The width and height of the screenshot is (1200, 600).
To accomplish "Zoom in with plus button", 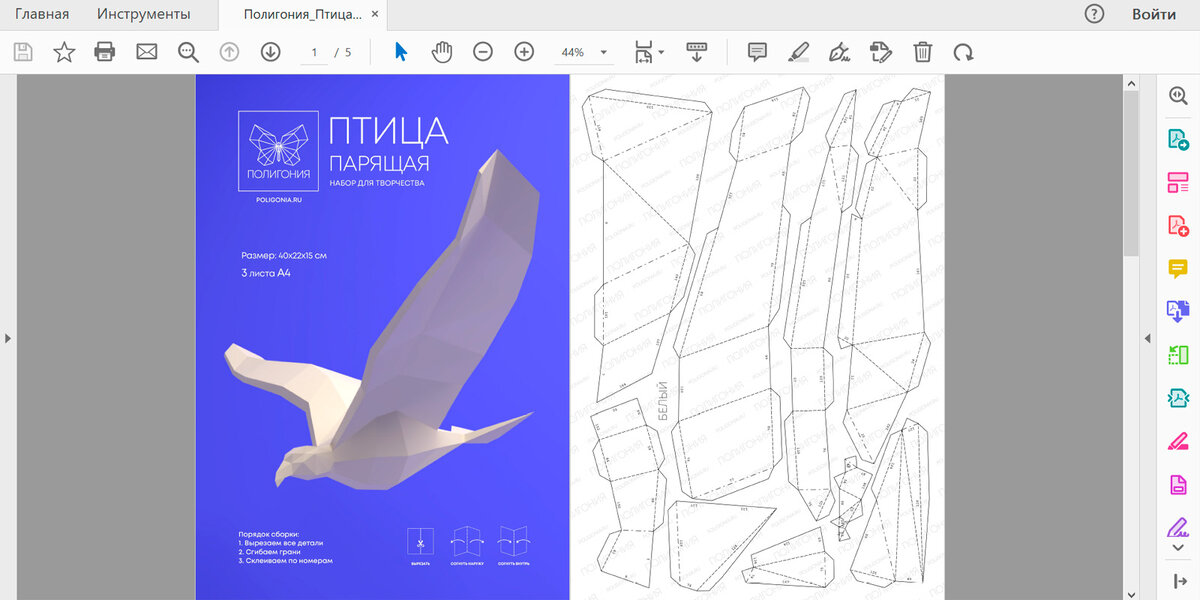I will click(x=524, y=52).
